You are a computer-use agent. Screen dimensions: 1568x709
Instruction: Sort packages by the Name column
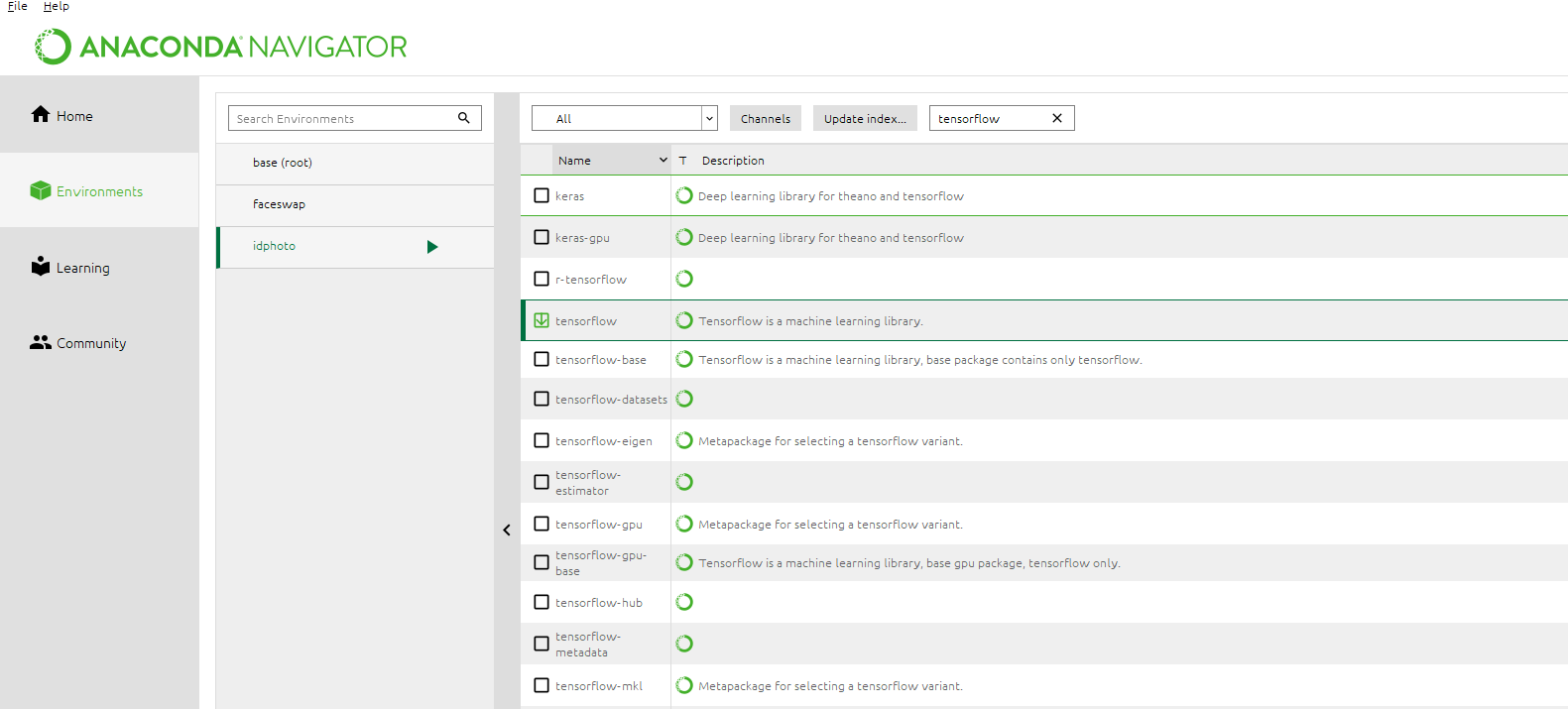pos(611,160)
